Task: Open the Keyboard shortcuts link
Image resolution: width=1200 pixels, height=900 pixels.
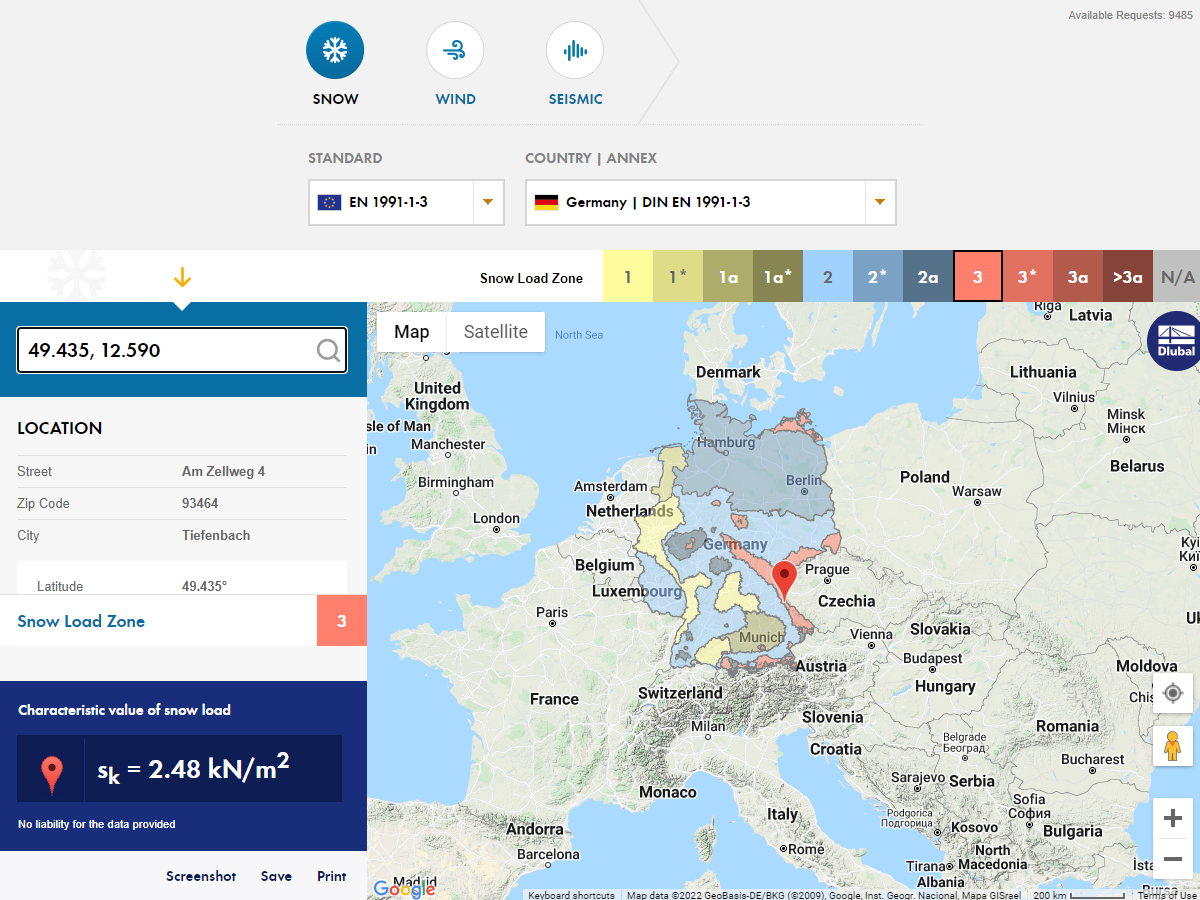Action: click(571, 895)
